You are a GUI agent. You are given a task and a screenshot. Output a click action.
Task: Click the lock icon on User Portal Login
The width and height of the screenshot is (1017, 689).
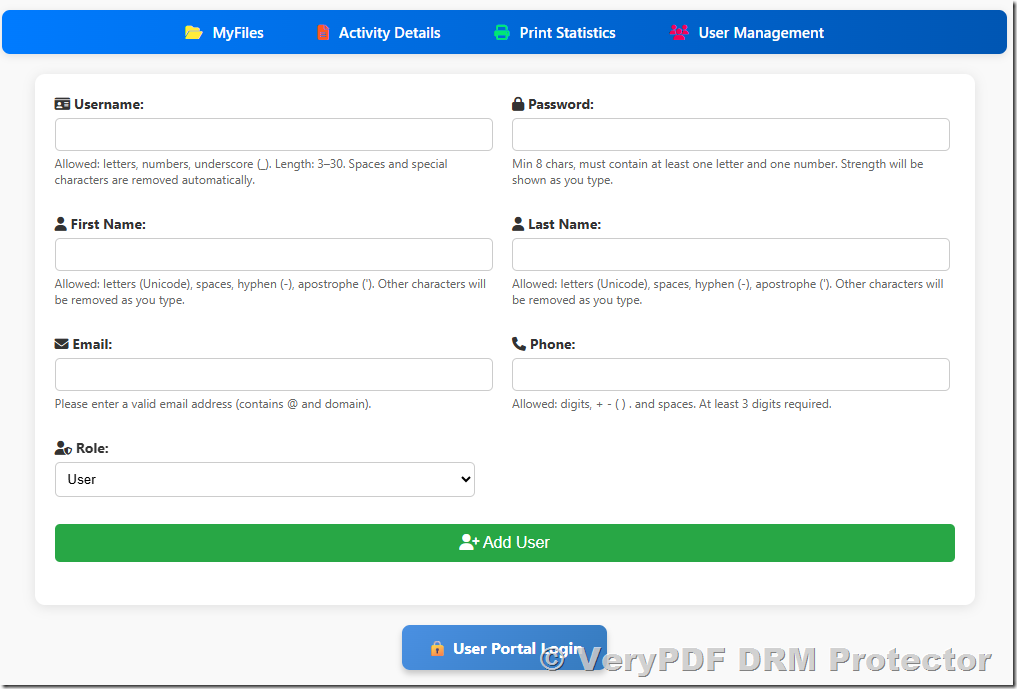click(x=437, y=649)
